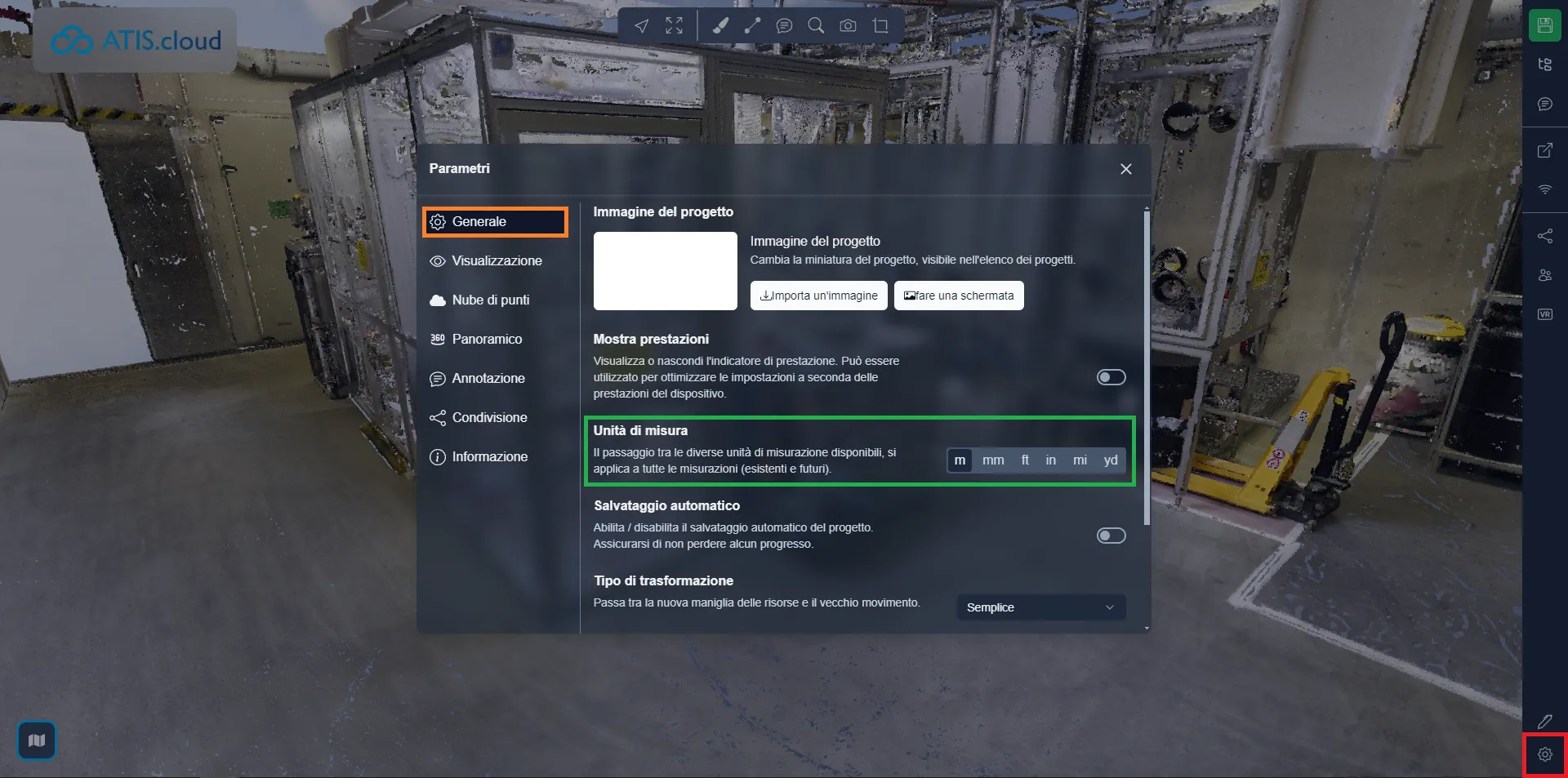Close the Parametri dialog

click(1125, 169)
